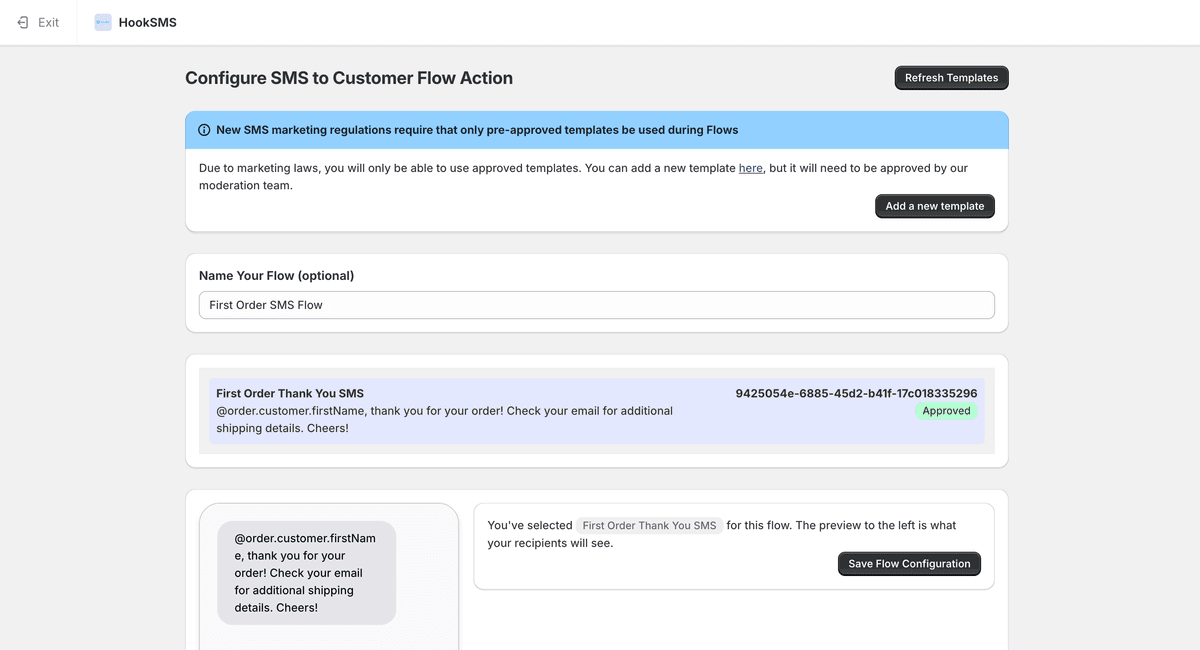Save the flow with Save Flow Configuration
This screenshot has width=1200, height=650.
909,564
